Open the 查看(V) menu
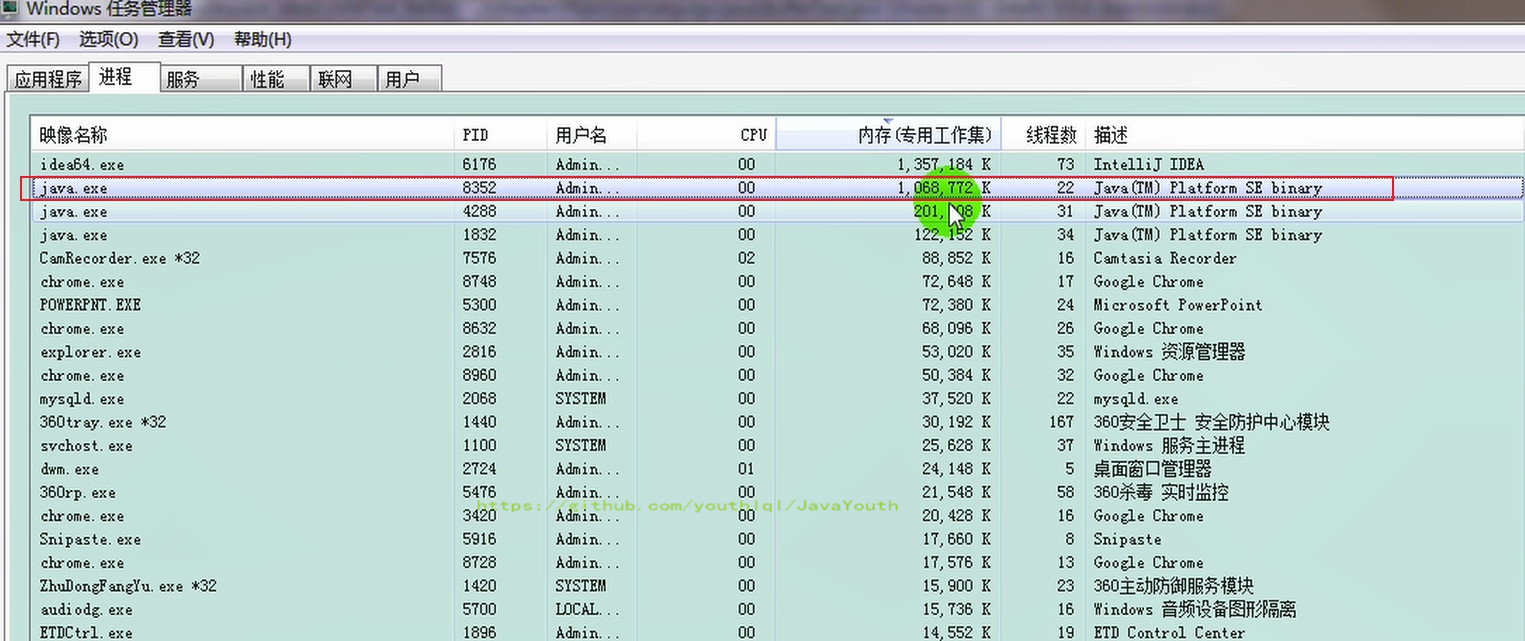1525x641 pixels. [186, 40]
